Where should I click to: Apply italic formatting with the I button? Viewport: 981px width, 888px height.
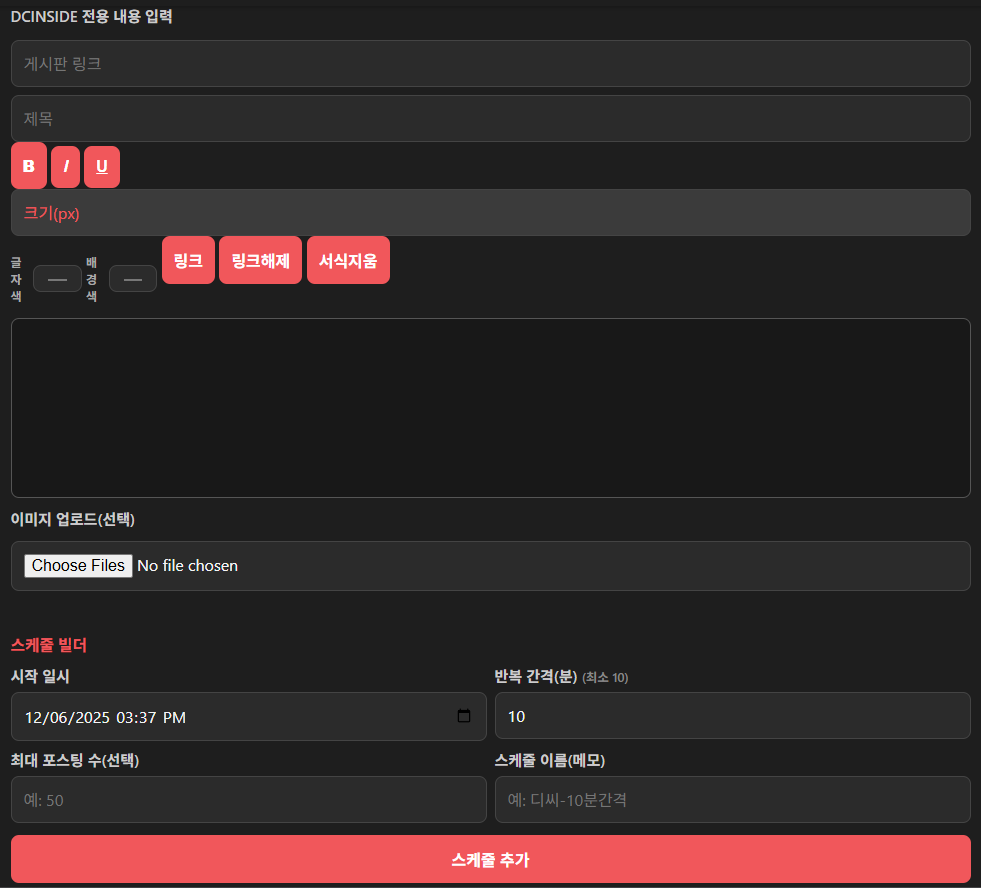point(66,166)
